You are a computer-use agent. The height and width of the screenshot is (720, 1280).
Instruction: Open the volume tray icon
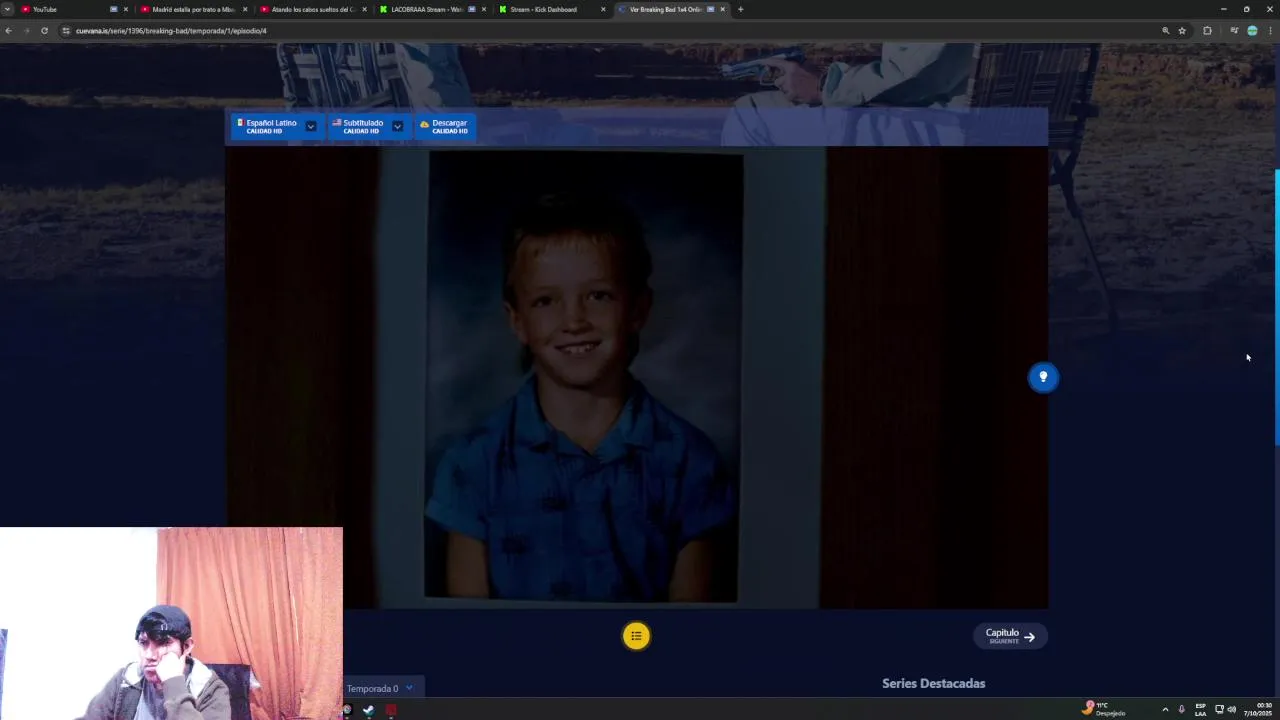pos(1231,709)
